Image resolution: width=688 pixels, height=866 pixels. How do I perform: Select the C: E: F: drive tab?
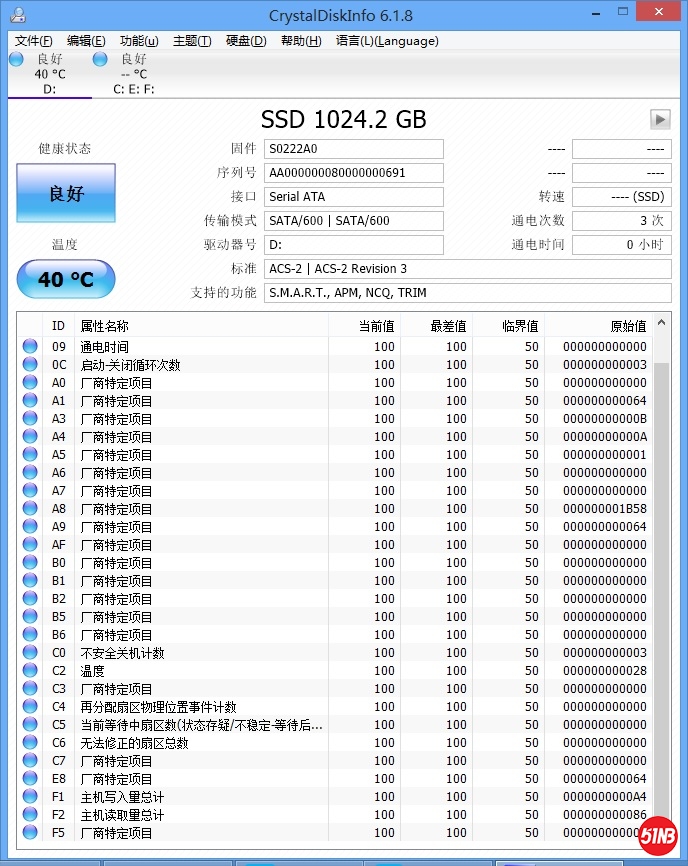pos(134,74)
